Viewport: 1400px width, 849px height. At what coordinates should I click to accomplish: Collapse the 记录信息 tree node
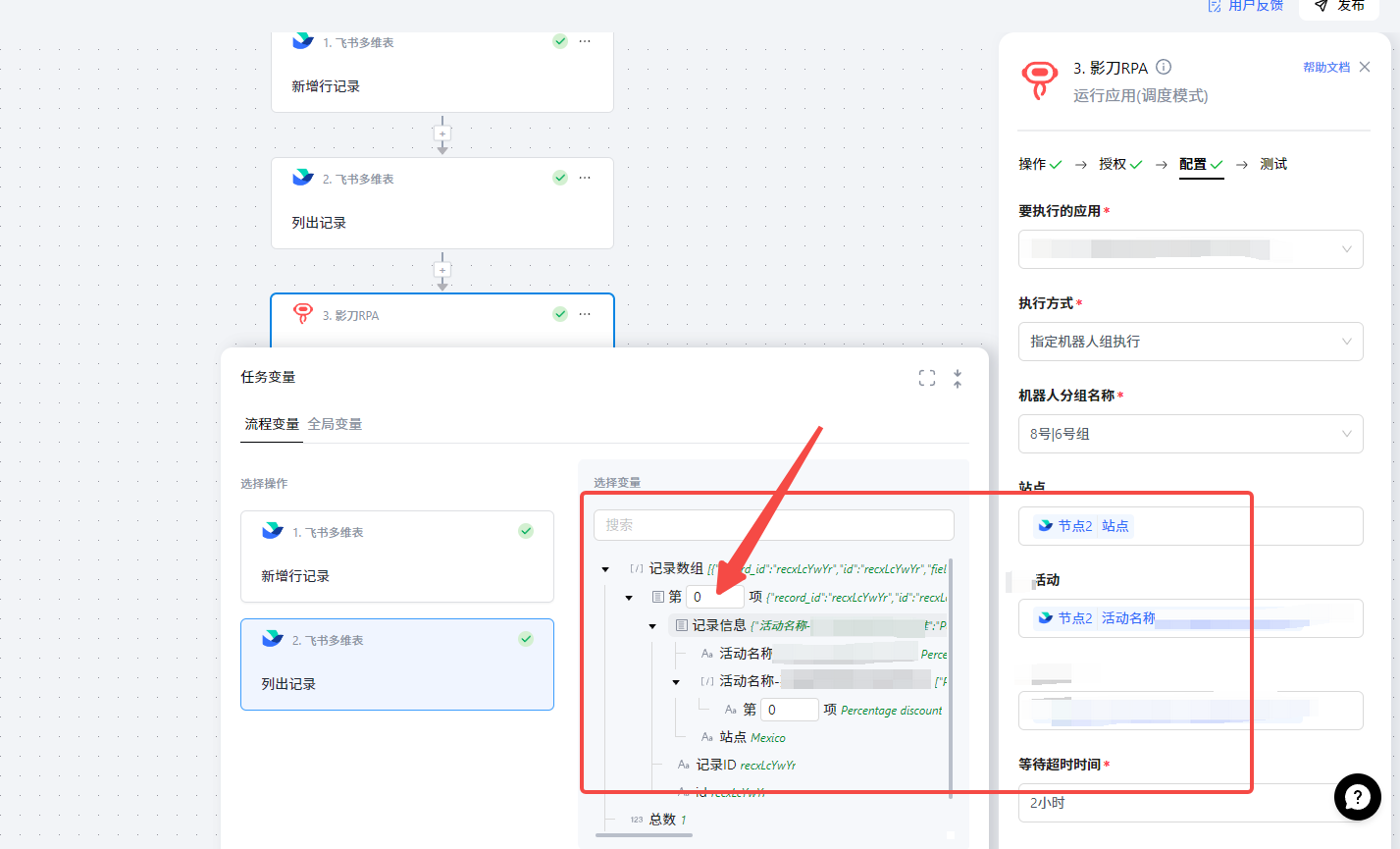[x=652, y=626]
